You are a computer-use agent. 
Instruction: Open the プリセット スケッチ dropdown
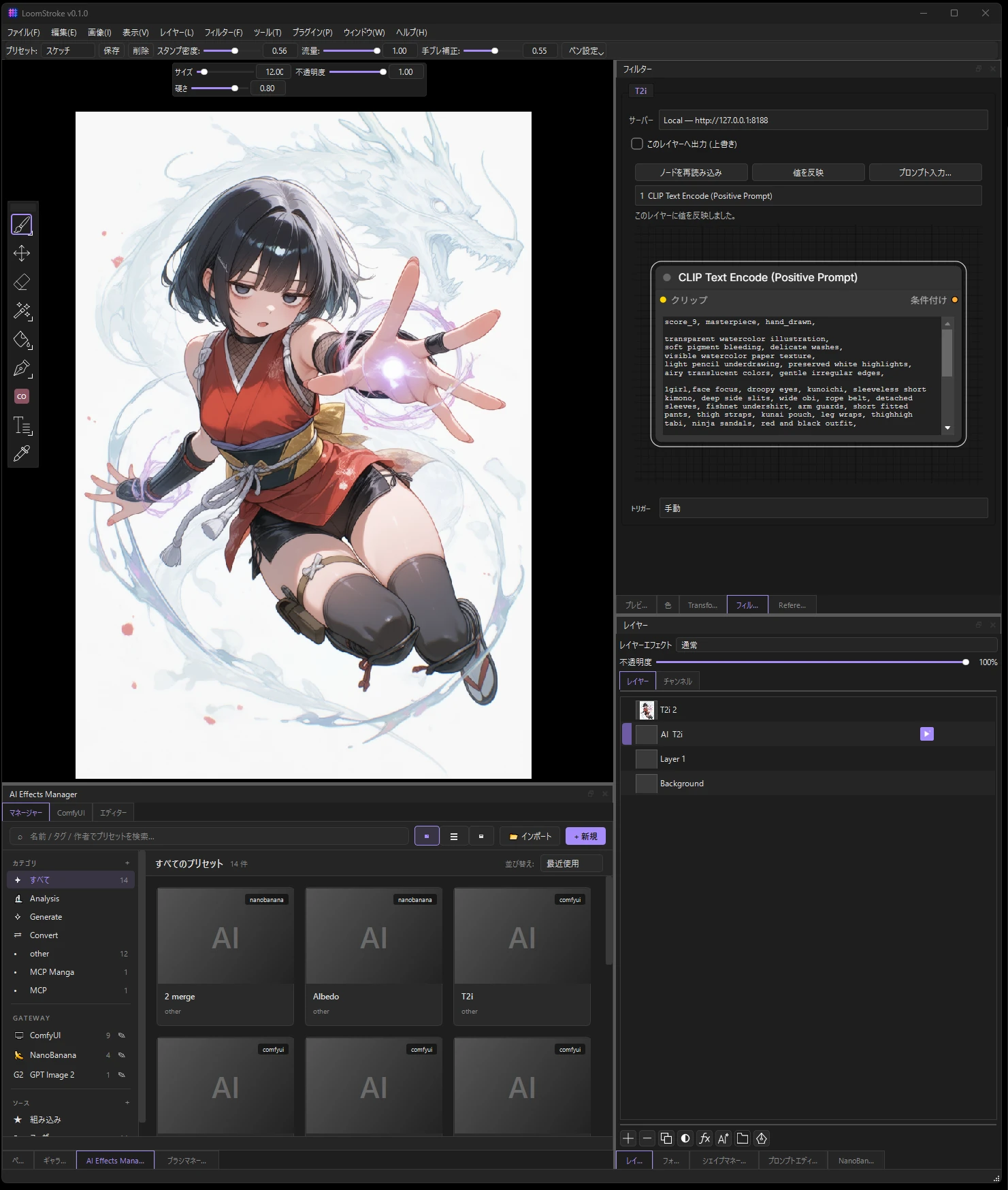68,50
